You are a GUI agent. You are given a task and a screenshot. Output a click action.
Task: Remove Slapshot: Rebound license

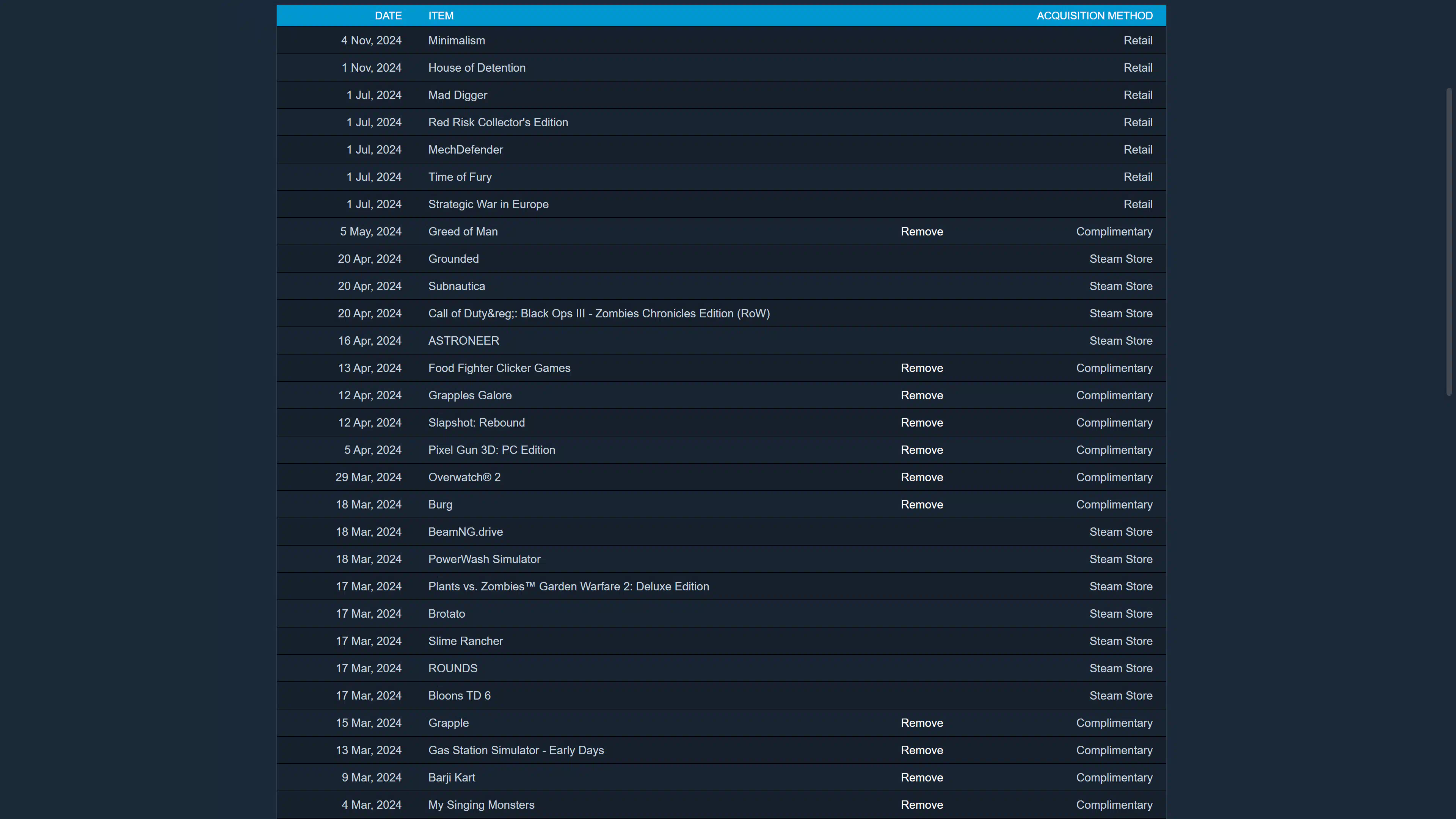[x=922, y=423]
